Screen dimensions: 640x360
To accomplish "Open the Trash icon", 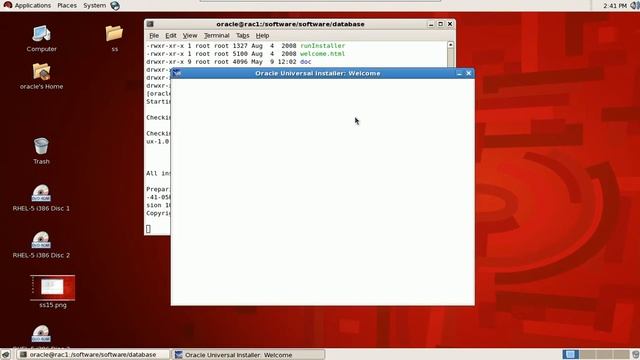I will pyautogui.click(x=41, y=151).
